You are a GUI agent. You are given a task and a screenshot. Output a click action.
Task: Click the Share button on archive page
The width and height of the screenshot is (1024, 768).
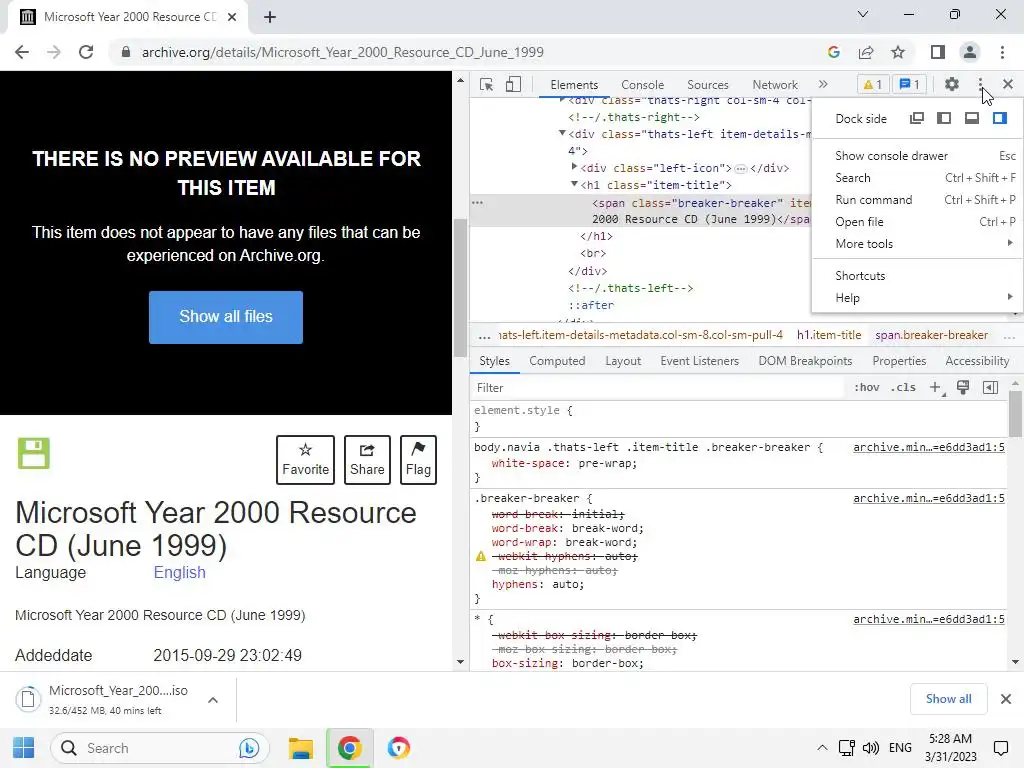coord(367,460)
